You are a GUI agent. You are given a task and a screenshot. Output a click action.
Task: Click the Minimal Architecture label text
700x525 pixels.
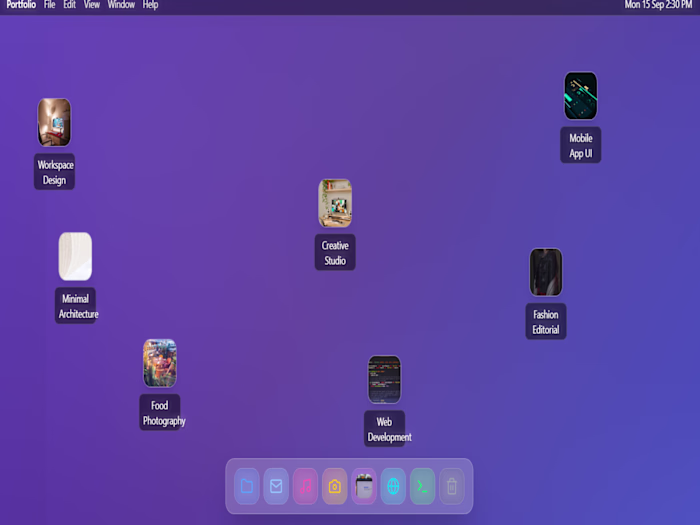pyautogui.click(x=77, y=306)
